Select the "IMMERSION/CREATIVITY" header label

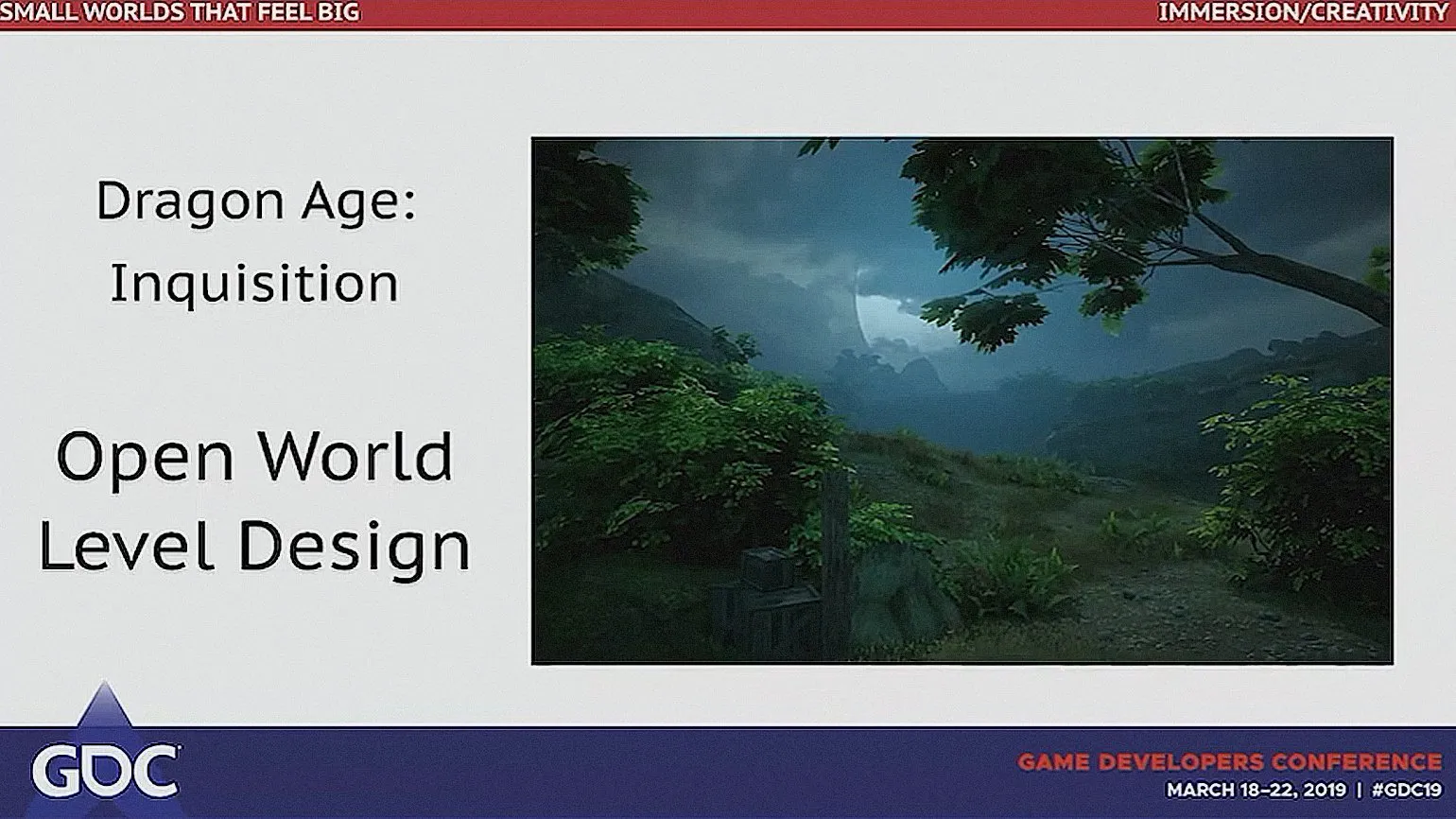tap(1305, 12)
